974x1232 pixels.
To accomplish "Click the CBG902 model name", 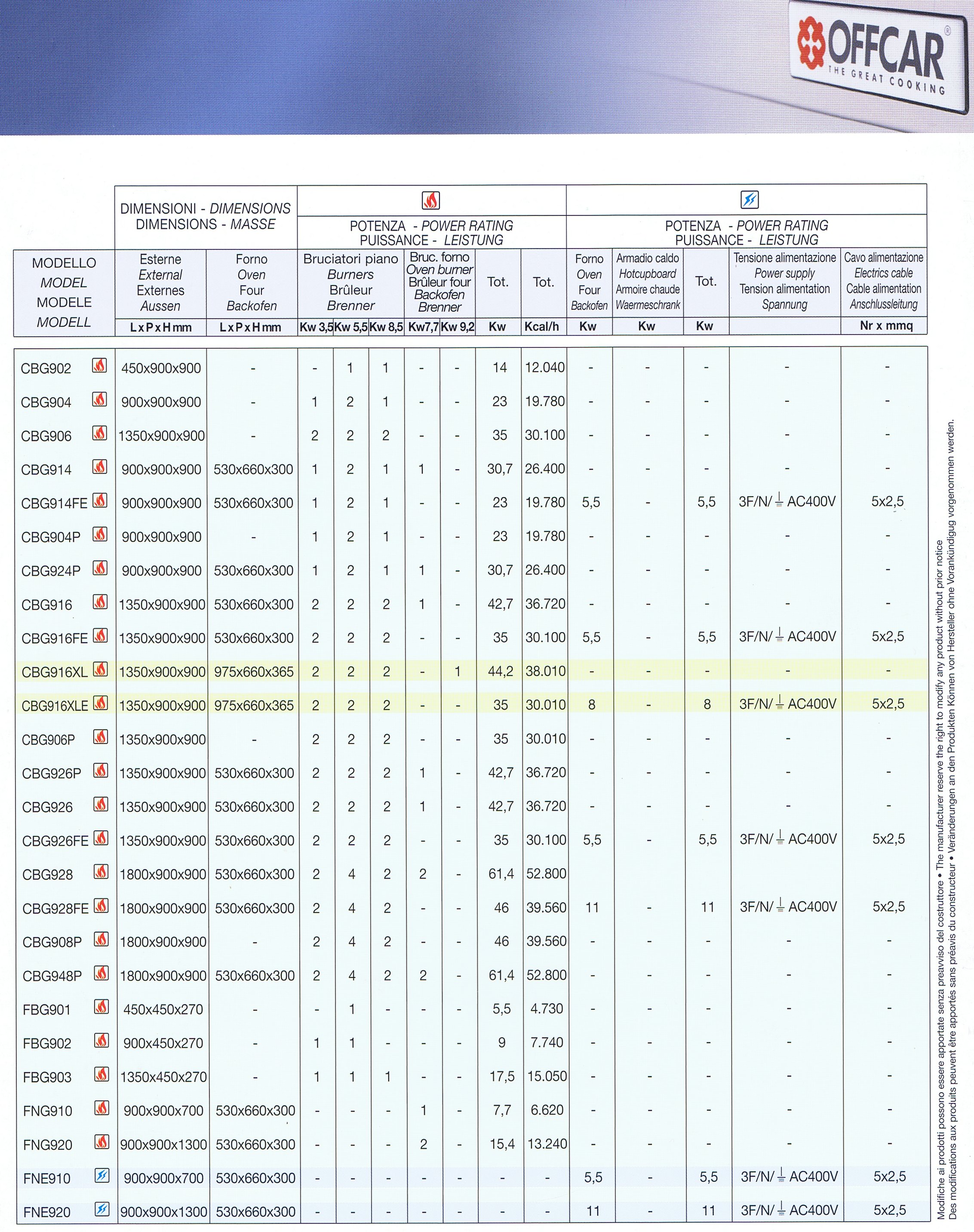I will click(46, 368).
